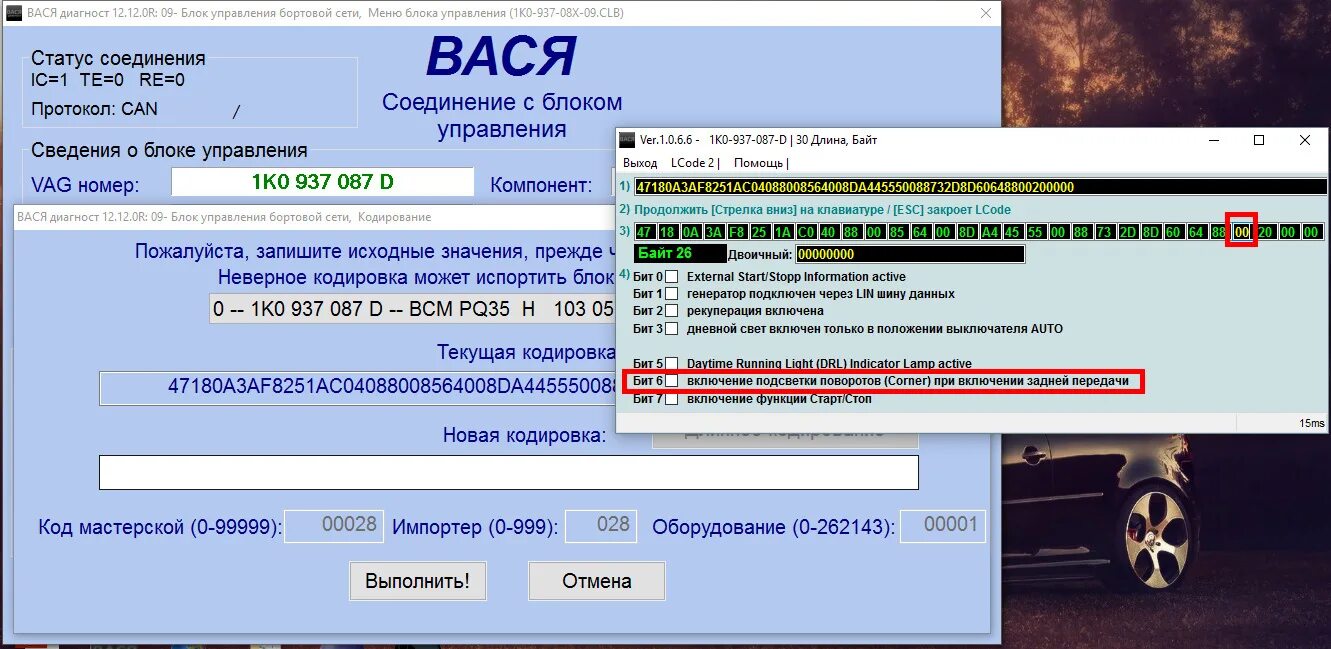Close the LCode window
Screen dimensions: 1331x649
click(x=1305, y=140)
